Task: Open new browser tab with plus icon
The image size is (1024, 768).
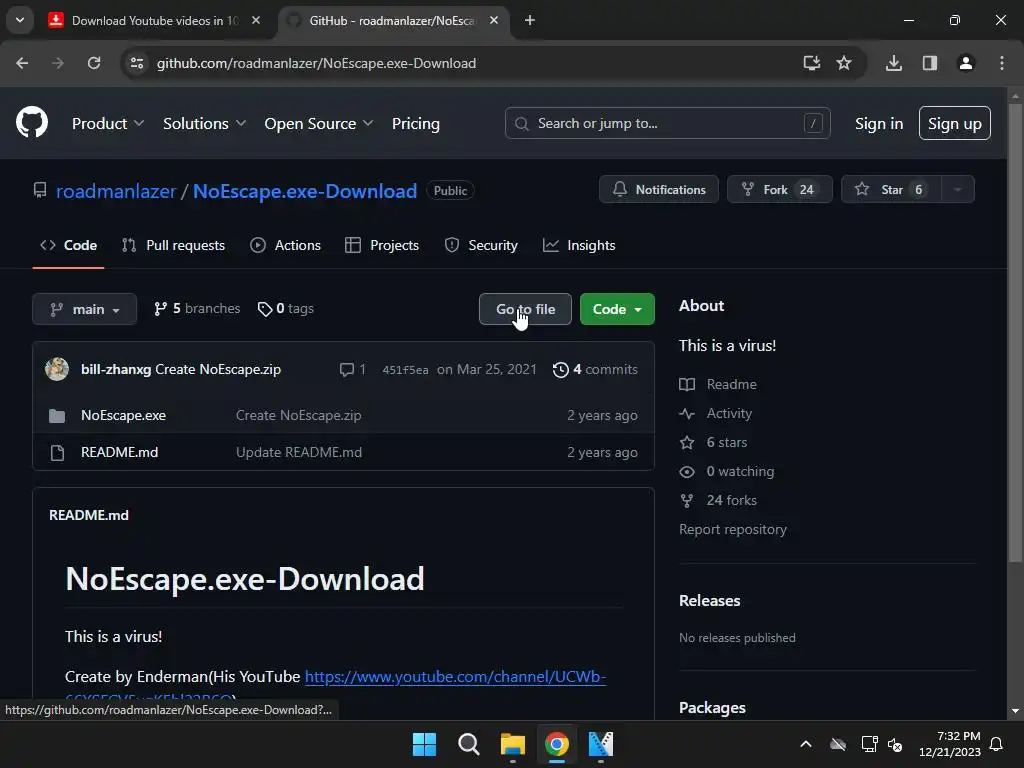Action: (530, 20)
